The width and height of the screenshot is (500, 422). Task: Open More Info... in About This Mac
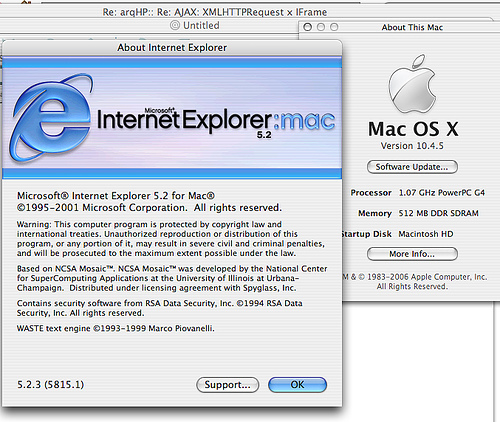412,254
